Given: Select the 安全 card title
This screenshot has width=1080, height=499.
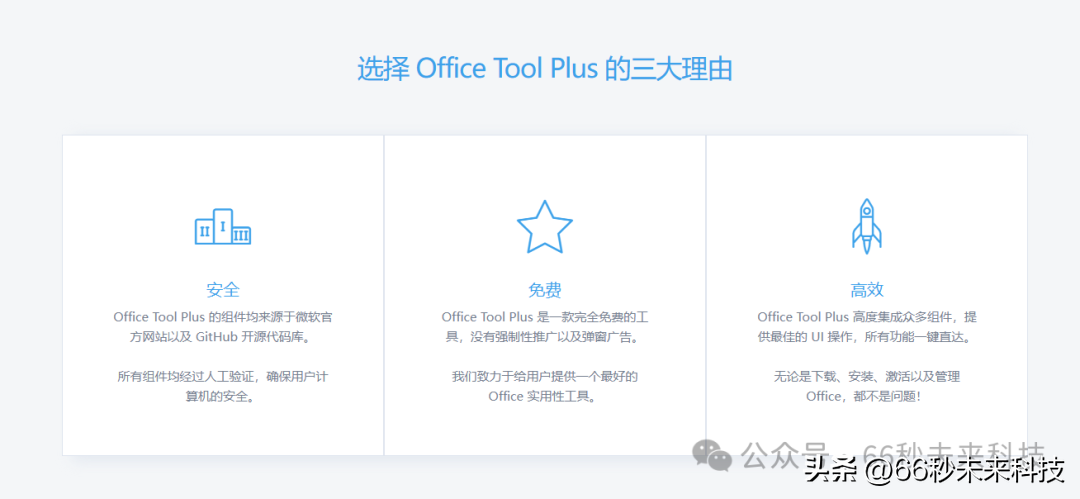Looking at the screenshot, I should 222,289.
